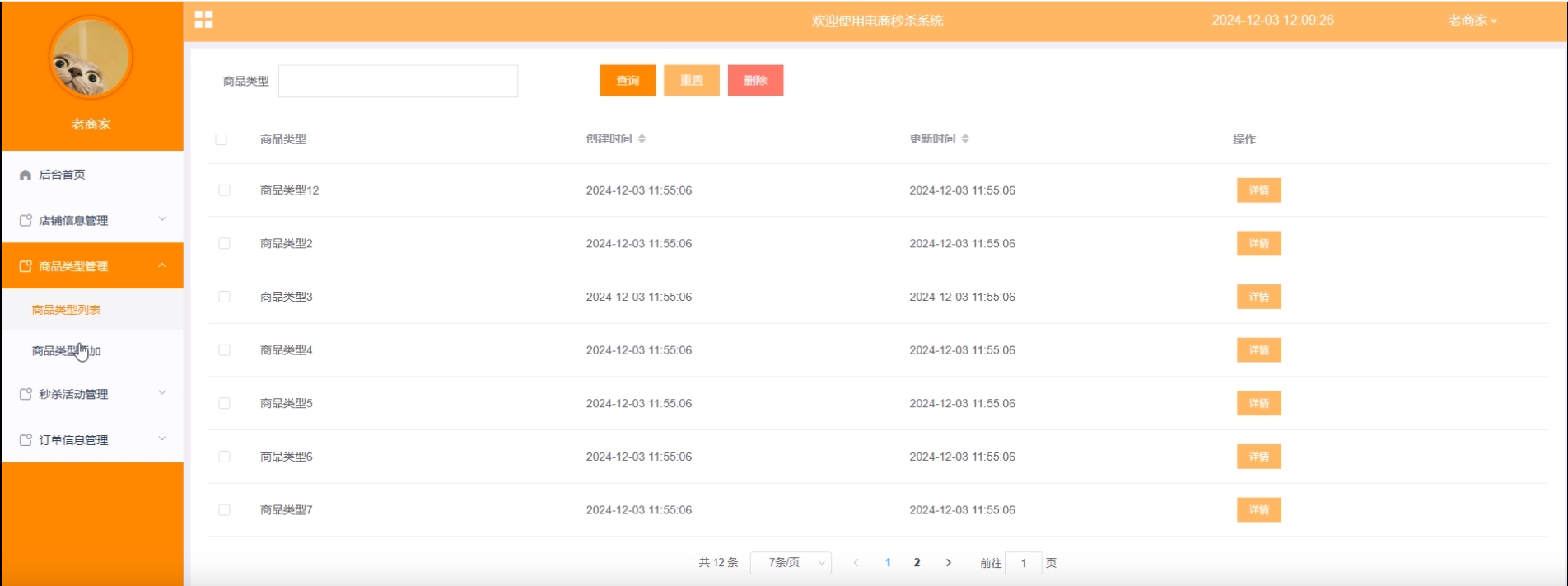Click the 商品类型12 cell text

pyautogui.click(x=290, y=190)
